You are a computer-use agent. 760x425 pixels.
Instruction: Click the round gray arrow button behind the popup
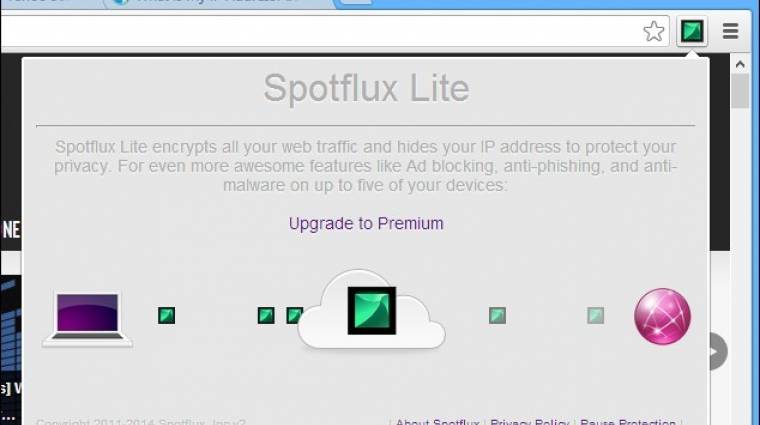(x=719, y=351)
